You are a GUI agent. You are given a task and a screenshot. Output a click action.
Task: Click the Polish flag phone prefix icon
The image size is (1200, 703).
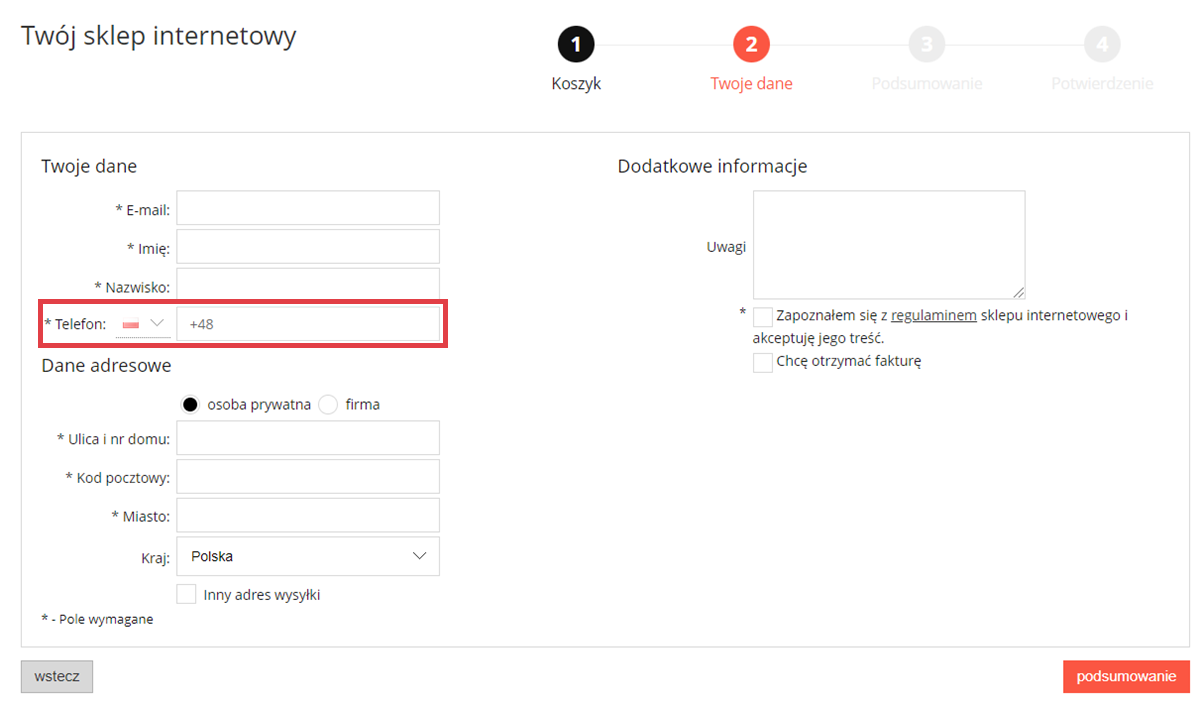click(130, 324)
